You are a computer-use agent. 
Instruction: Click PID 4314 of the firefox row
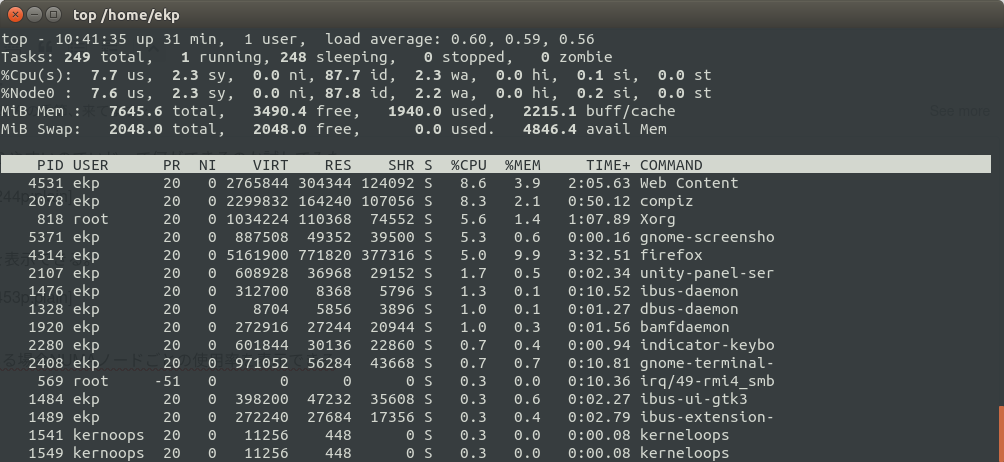point(45,255)
